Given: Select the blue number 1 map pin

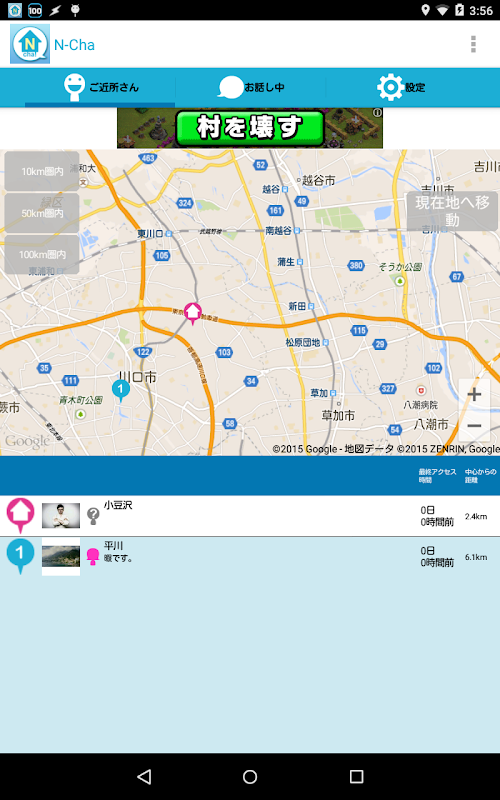Looking at the screenshot, I should (x=121, y=391).
